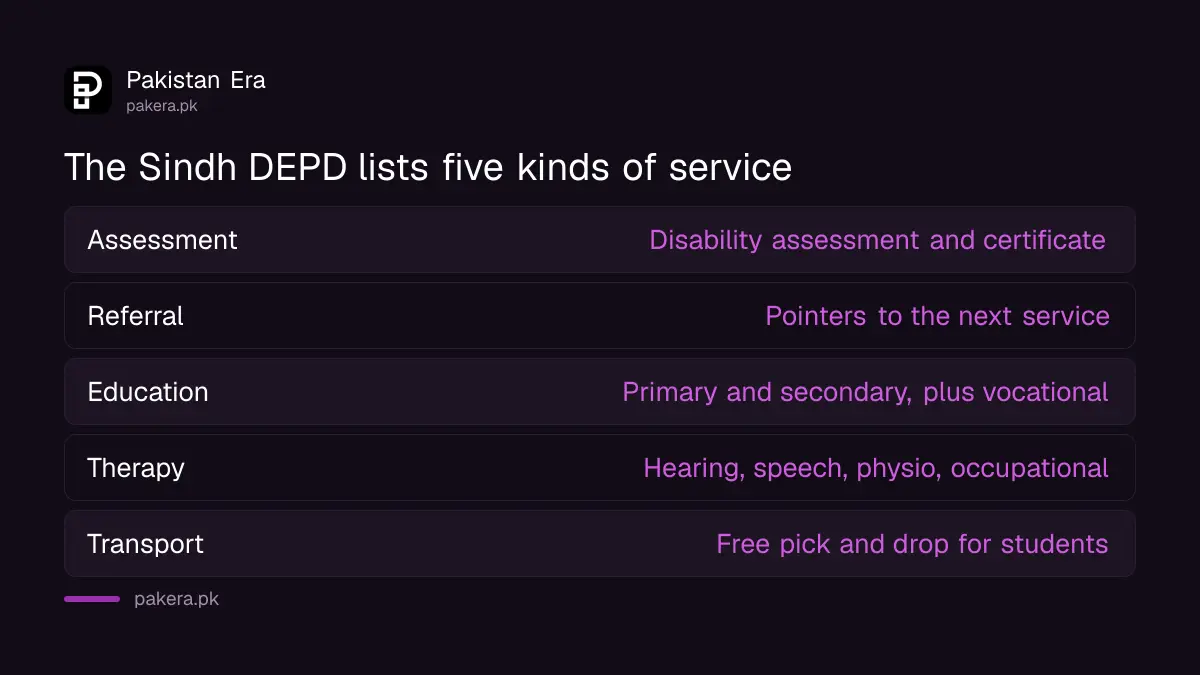Select the Referral row label
Viewport: 1200px width, 675px height.
(135, 316)
